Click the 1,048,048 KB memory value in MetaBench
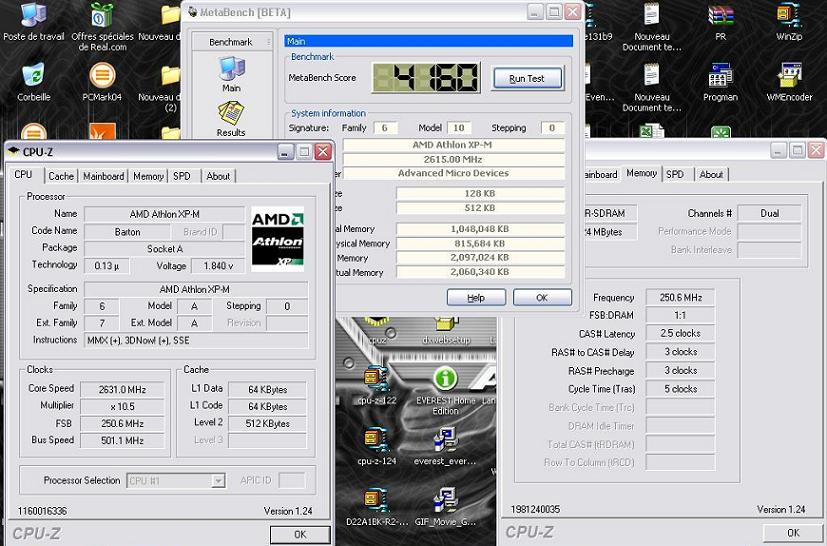This screenshot has width=827, height=546. [x=480, y=229]
